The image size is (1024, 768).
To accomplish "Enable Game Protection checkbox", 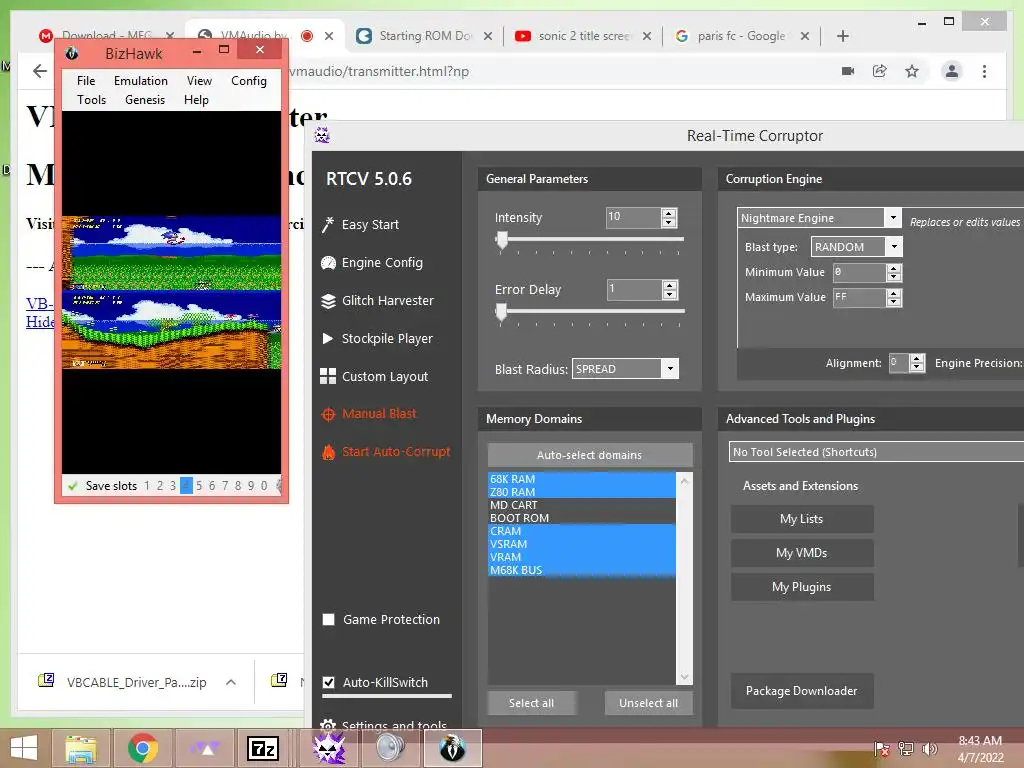I will click(x=328, y=619).
